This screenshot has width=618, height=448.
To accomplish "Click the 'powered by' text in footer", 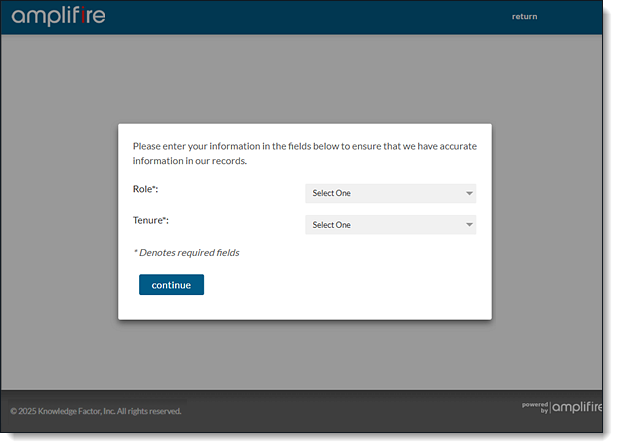I will coord(536,407).
